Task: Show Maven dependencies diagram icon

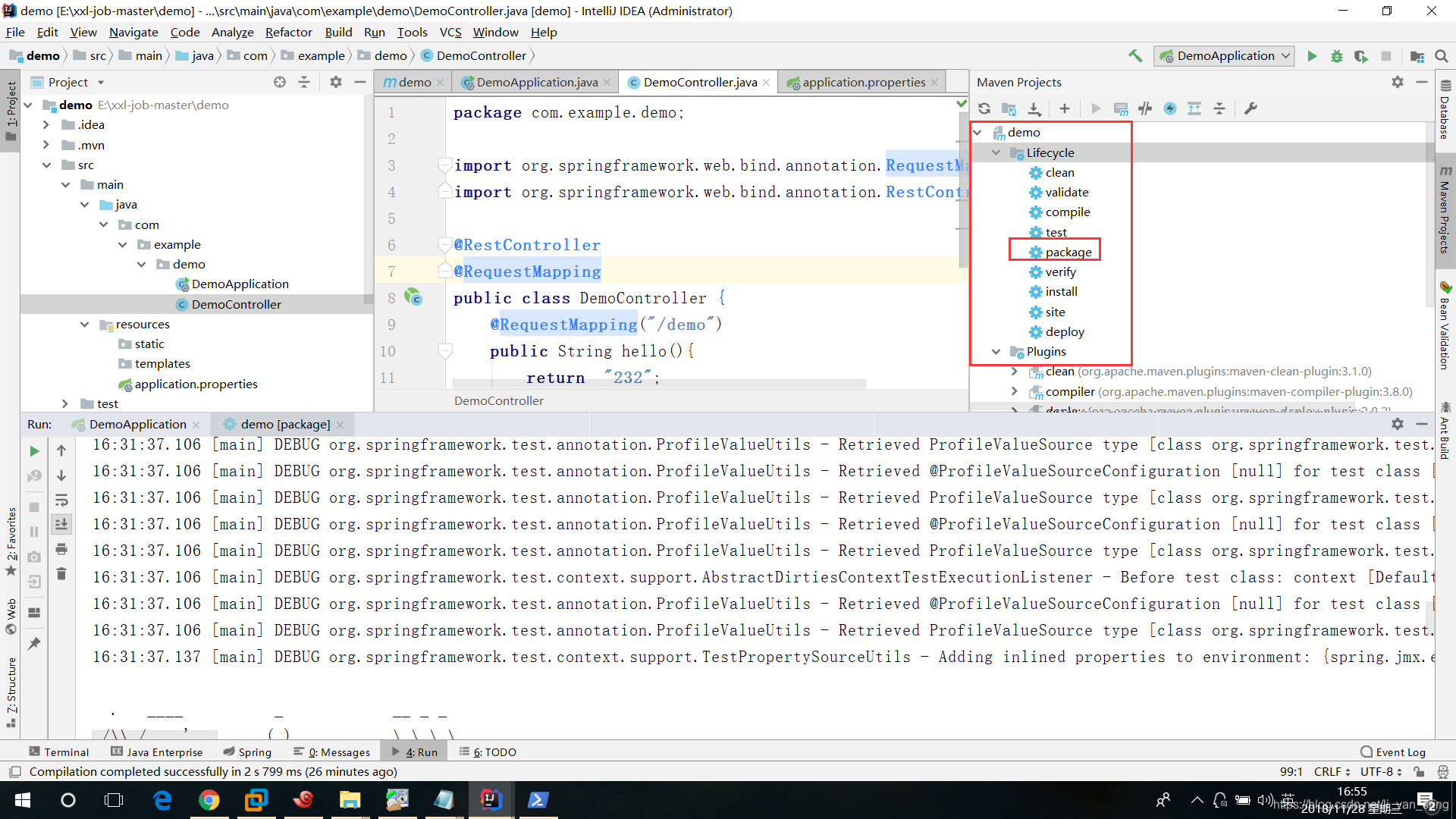Action: click(x=1194, y=108)
